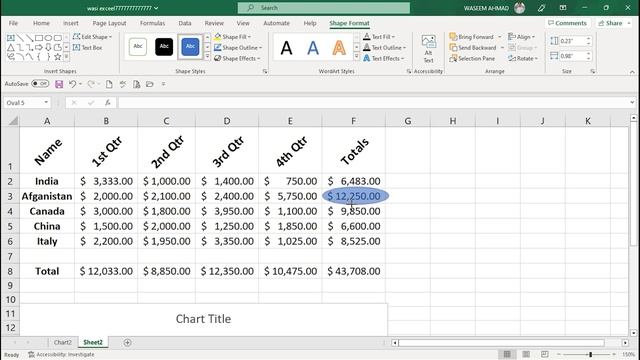Click the blue oval shape over $12,250.00

click(x=356, y=196)
